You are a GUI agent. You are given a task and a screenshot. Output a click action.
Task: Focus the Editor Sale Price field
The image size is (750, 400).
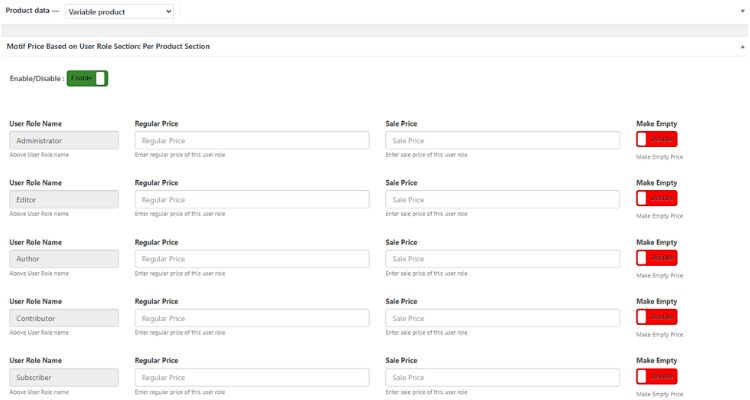(502, 200)
